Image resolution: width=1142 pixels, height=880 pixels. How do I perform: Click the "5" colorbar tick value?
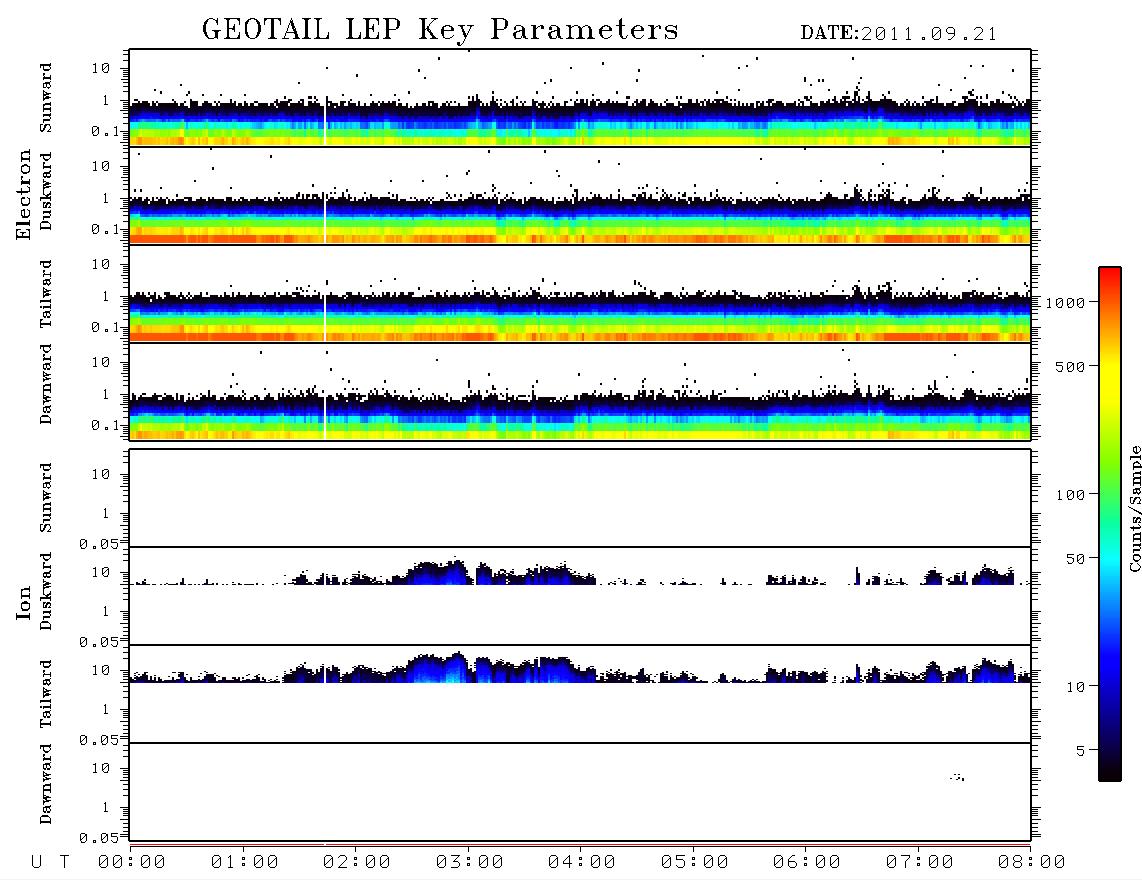point(1081,751)
